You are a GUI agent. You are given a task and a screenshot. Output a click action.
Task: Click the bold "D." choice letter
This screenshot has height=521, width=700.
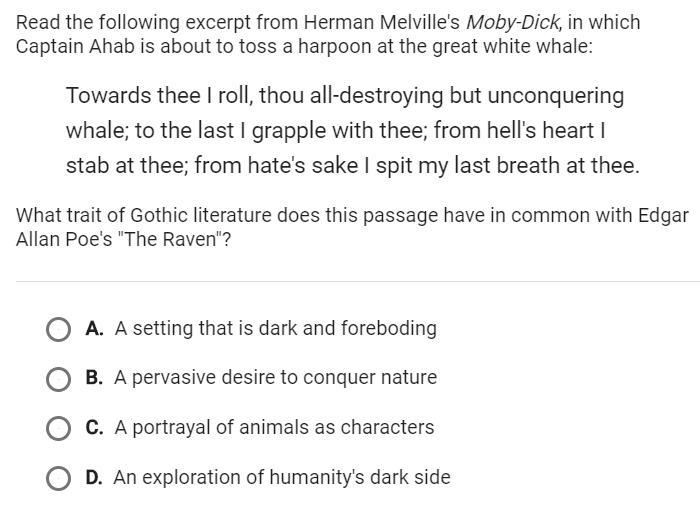94,477
